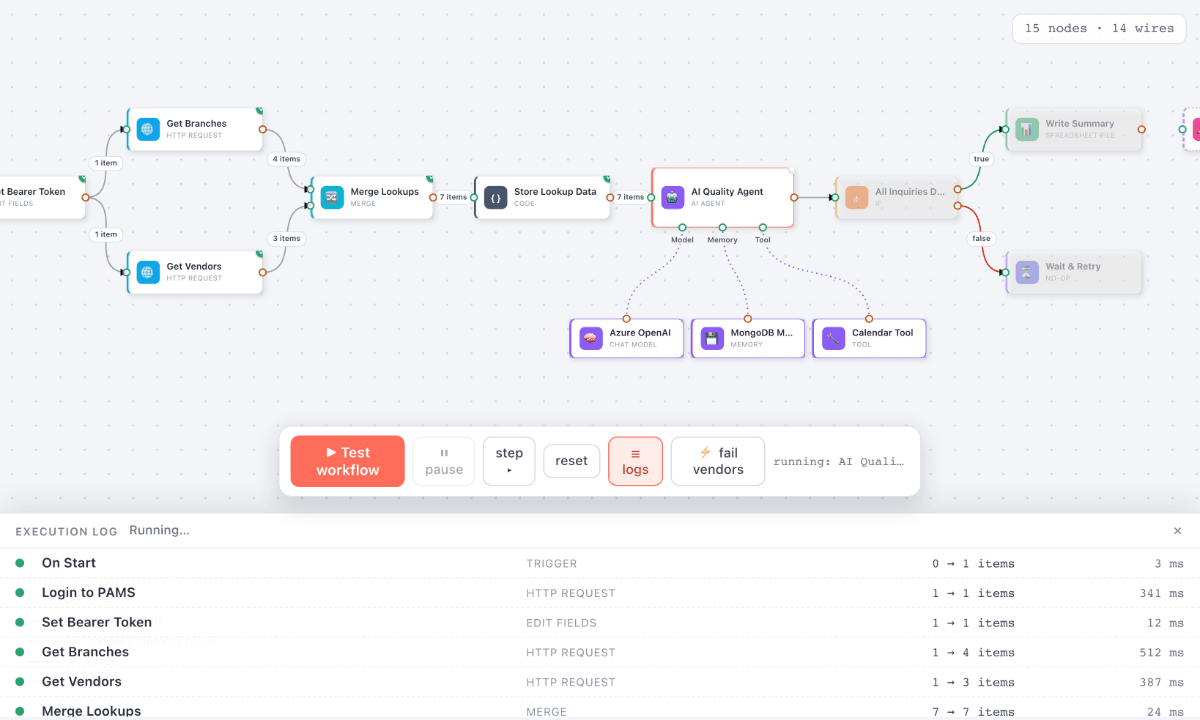Click the '1 → 4 items' log value
Screen dimensions: 1200x720
pos(974,652)
